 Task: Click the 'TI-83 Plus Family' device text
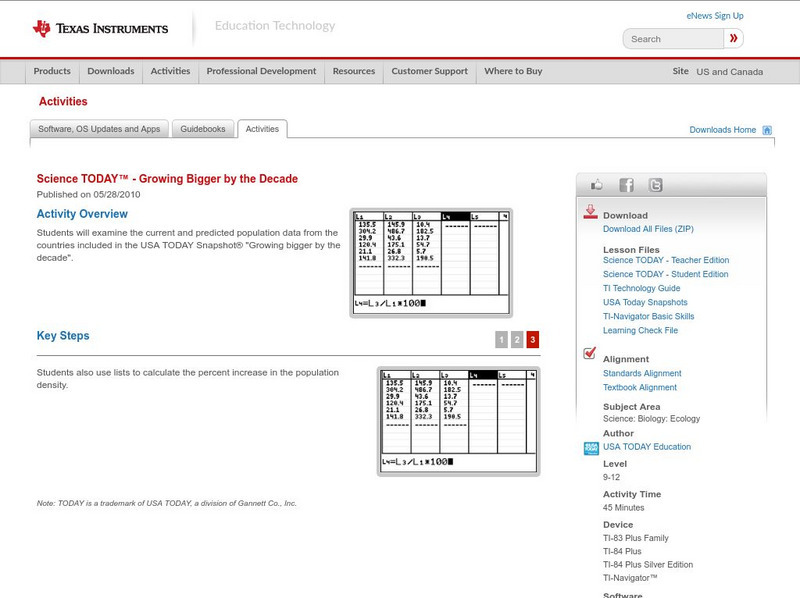pyautogui.click(x=636, y=538)
